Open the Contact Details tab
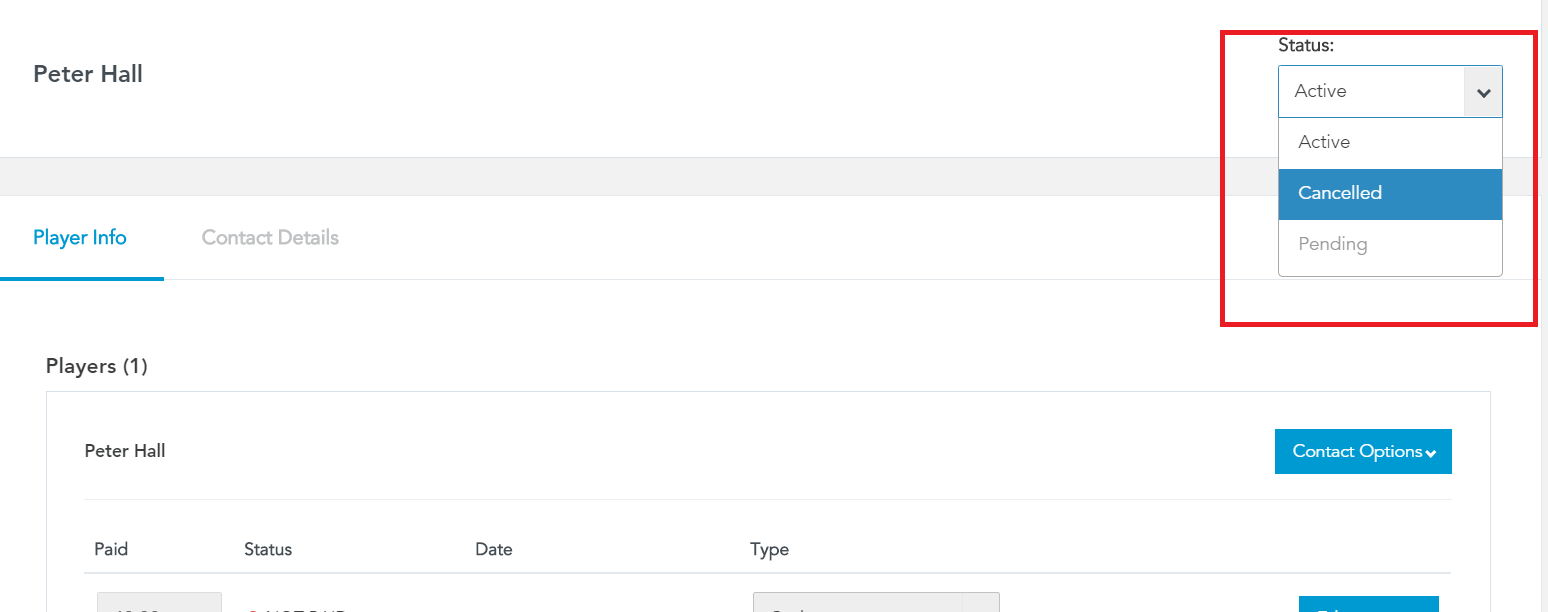Viewport: 1548px width, 612px height. pyautogui.click(x=270, y=238)
